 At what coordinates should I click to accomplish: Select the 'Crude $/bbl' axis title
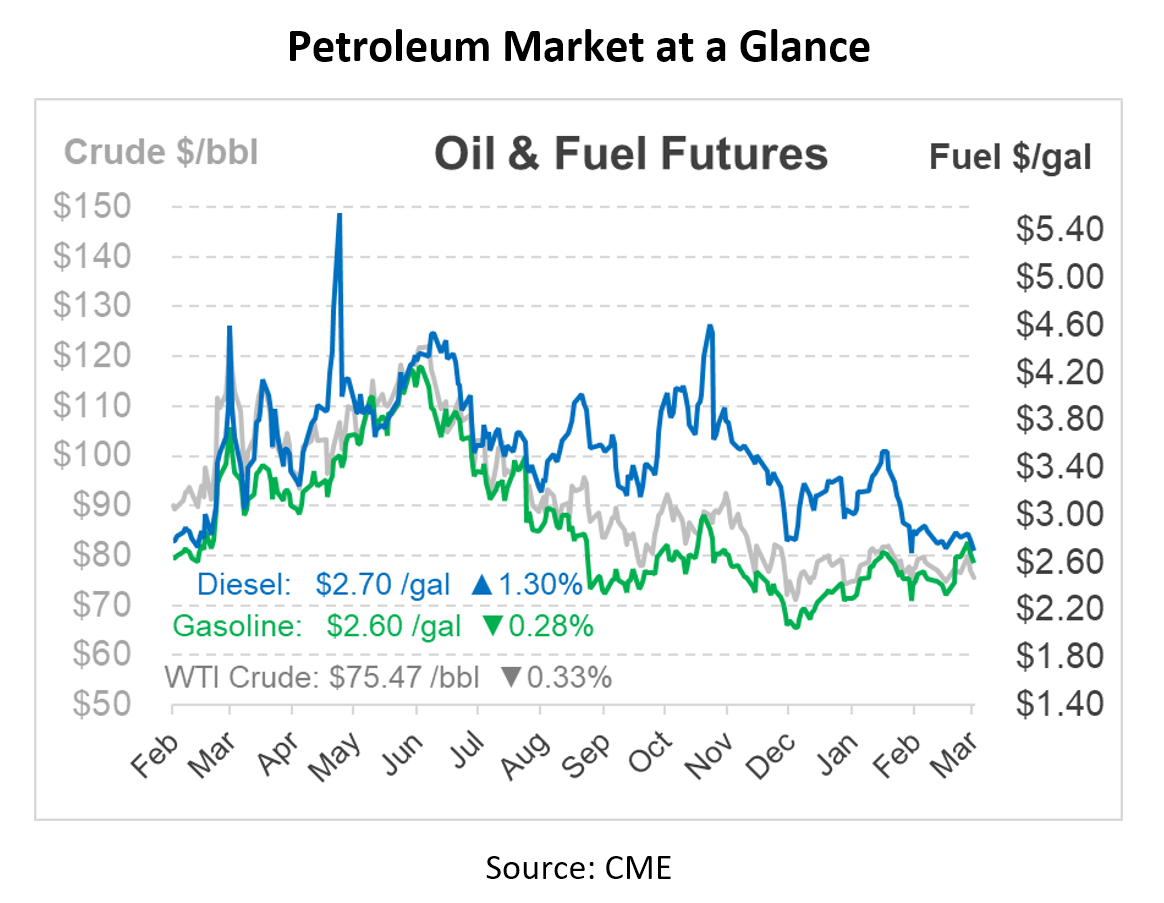click(161, 153)
